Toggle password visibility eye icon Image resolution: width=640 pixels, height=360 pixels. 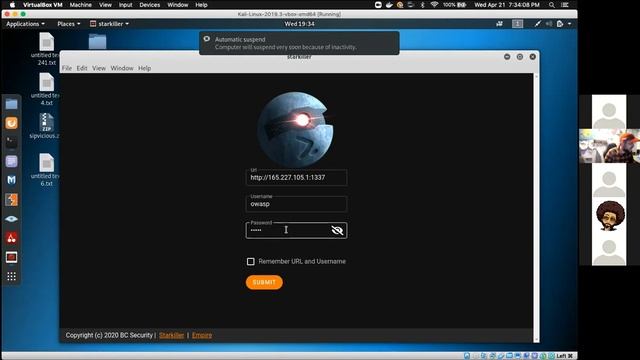[x=337, y=231]
